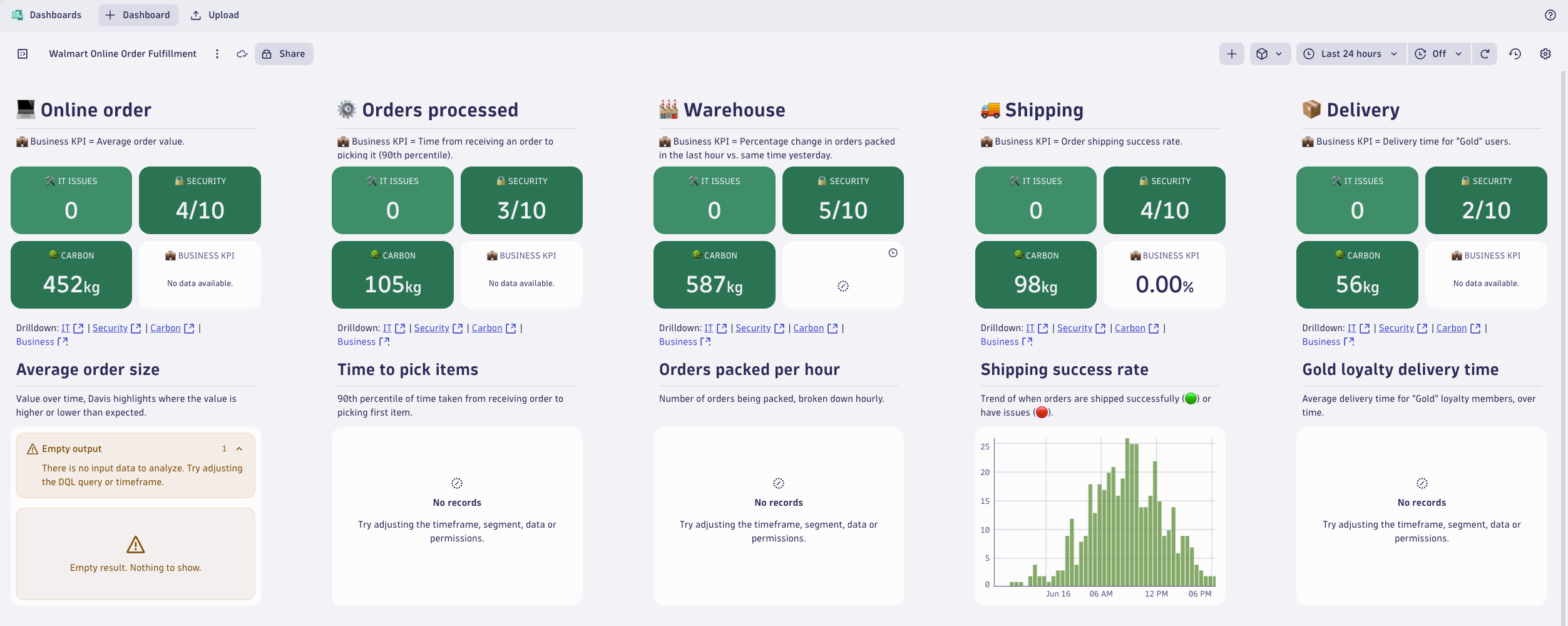Click the Warehouse Carbon 587kg tile
This screenshot has height=626, width=1568.
coord(714,275)
